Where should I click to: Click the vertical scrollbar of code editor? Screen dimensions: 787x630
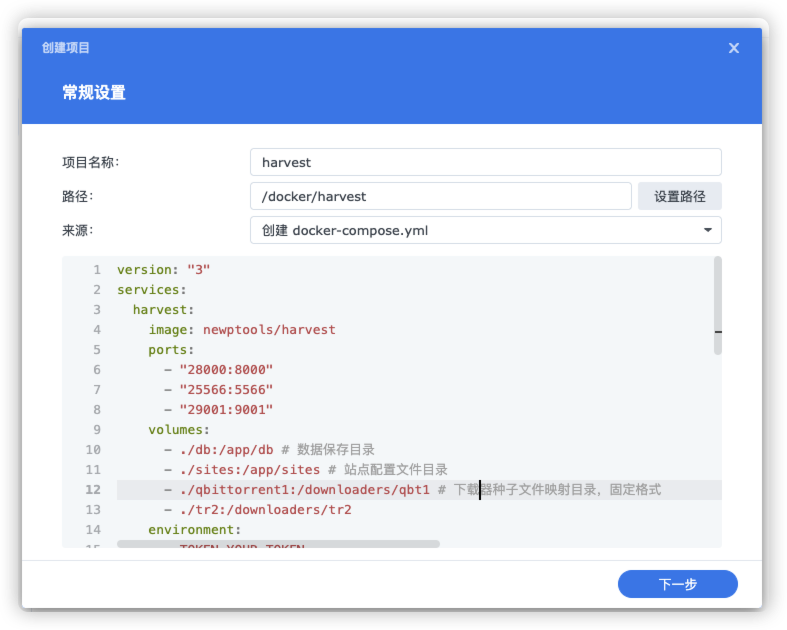tap(718, 306)
